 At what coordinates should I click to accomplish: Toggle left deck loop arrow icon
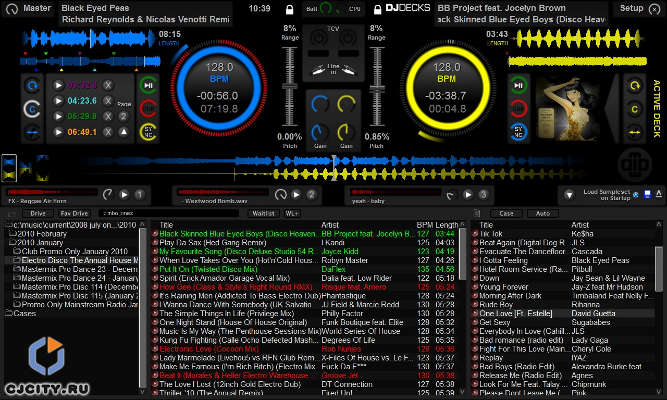(x=32, y=86)
